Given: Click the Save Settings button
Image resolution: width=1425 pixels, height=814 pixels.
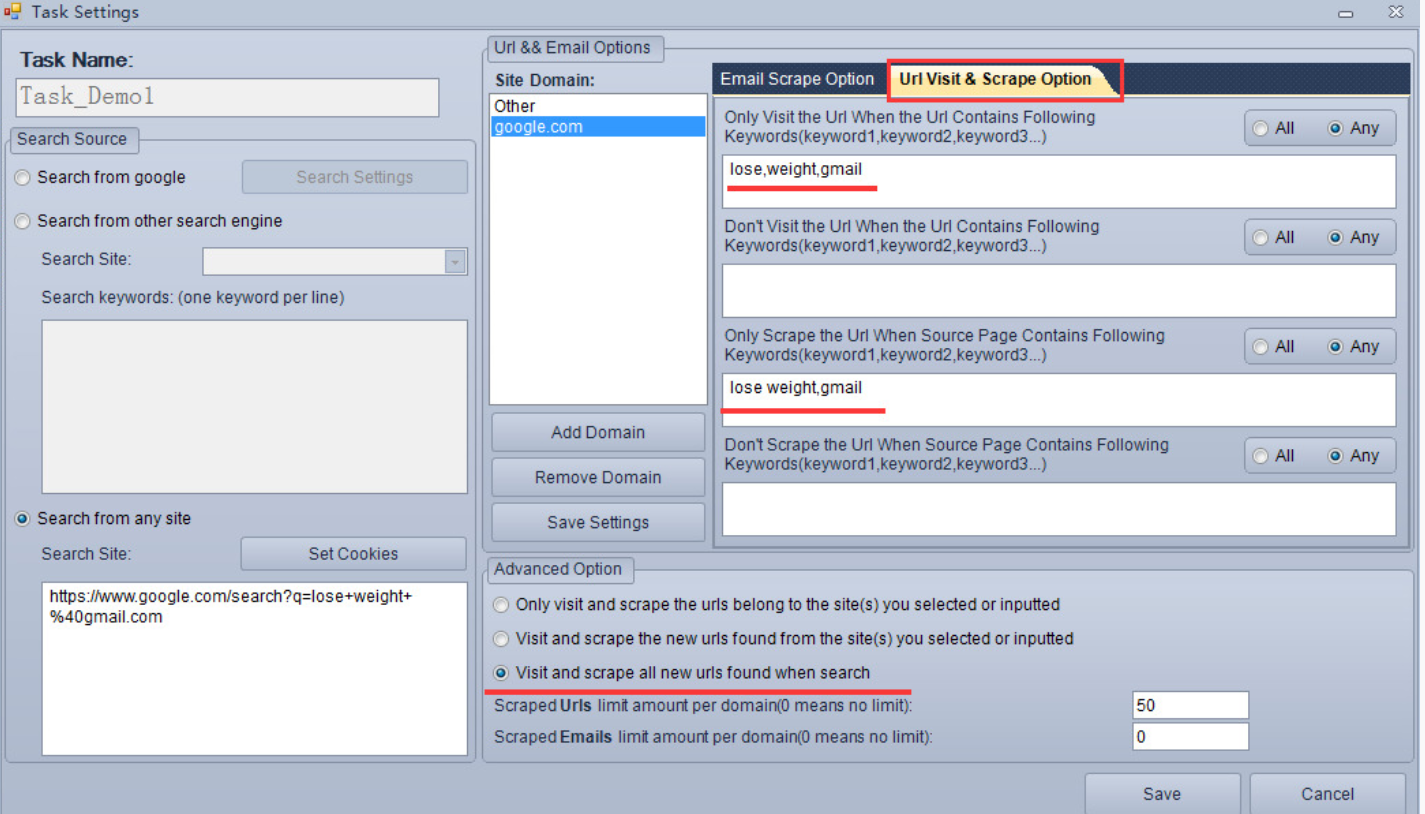Looking at the screenshot, I should pyautogui.click(x=598, y=523).
